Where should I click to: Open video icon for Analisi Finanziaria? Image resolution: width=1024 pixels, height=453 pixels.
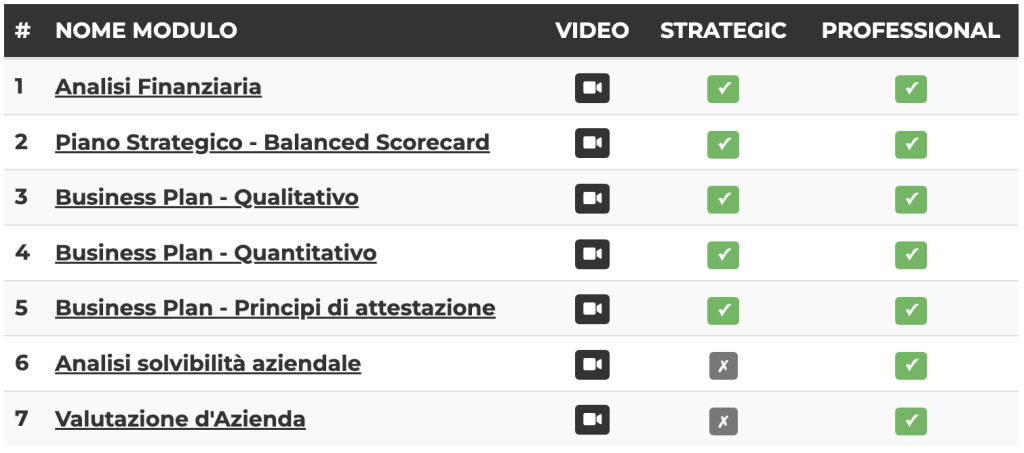tap(592, 88)
